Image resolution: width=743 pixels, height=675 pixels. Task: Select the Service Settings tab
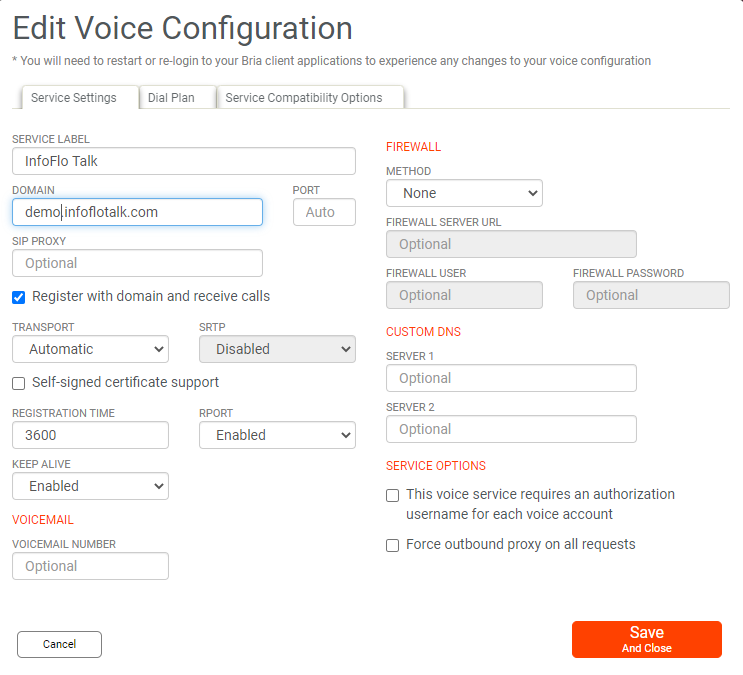pyautogui.click(x=74, y=98)
